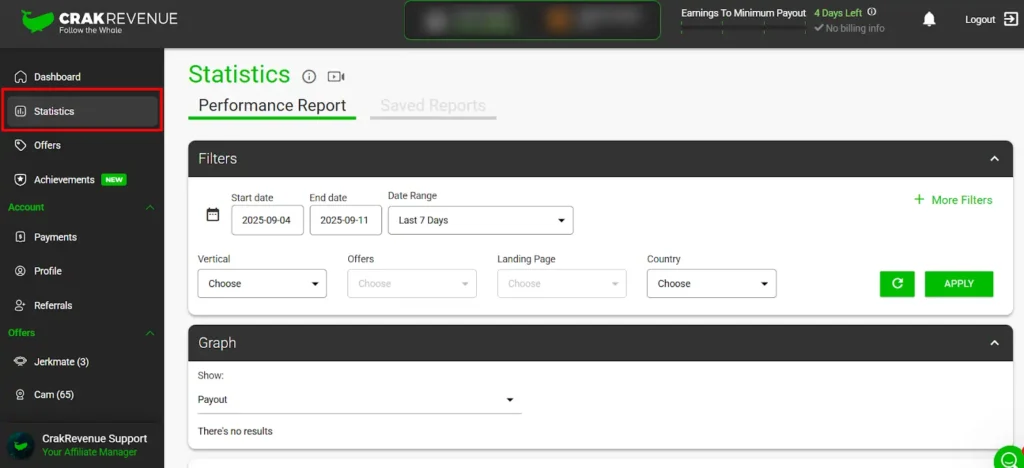1024x468 pixels.
Task: Click the CrakRevenue whale logo
Action: [x=38, y=20]
